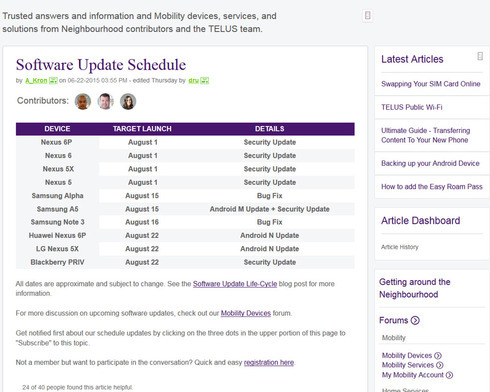
Task: Select the LG Nexus 5X table cell
Action: (x=57, y=249)
